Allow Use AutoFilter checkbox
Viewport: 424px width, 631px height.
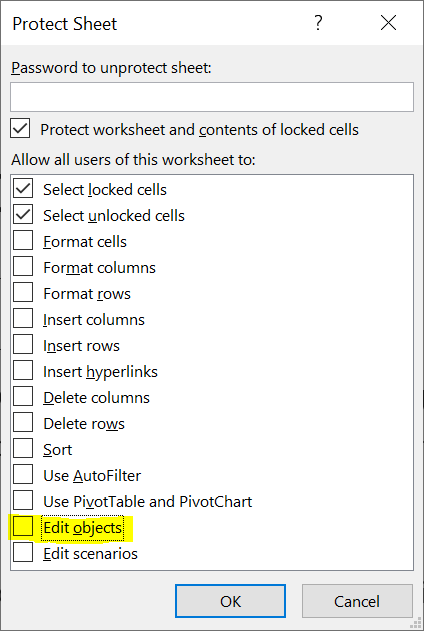pos(23,475)
